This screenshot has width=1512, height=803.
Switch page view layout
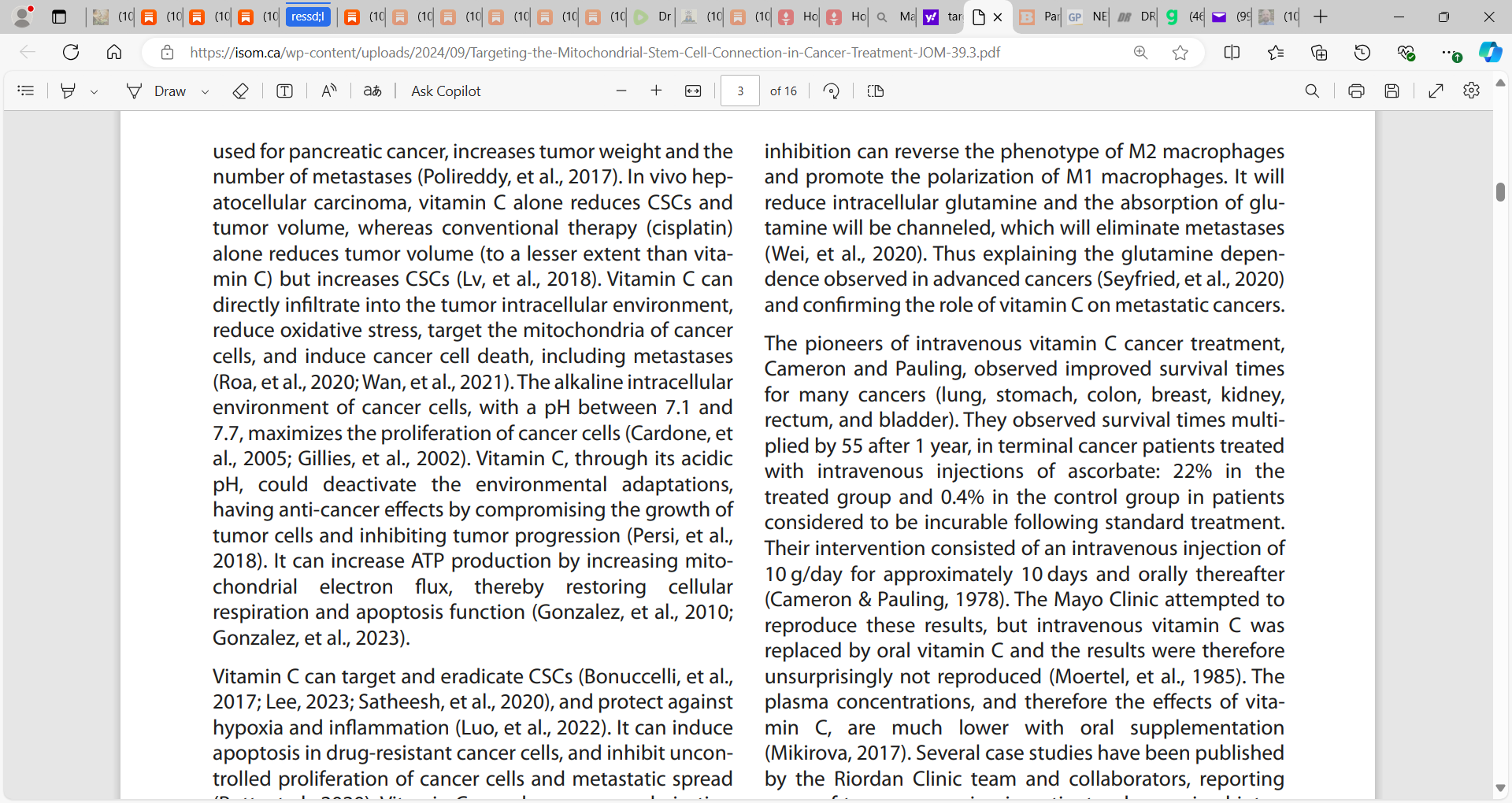point(876,91)
